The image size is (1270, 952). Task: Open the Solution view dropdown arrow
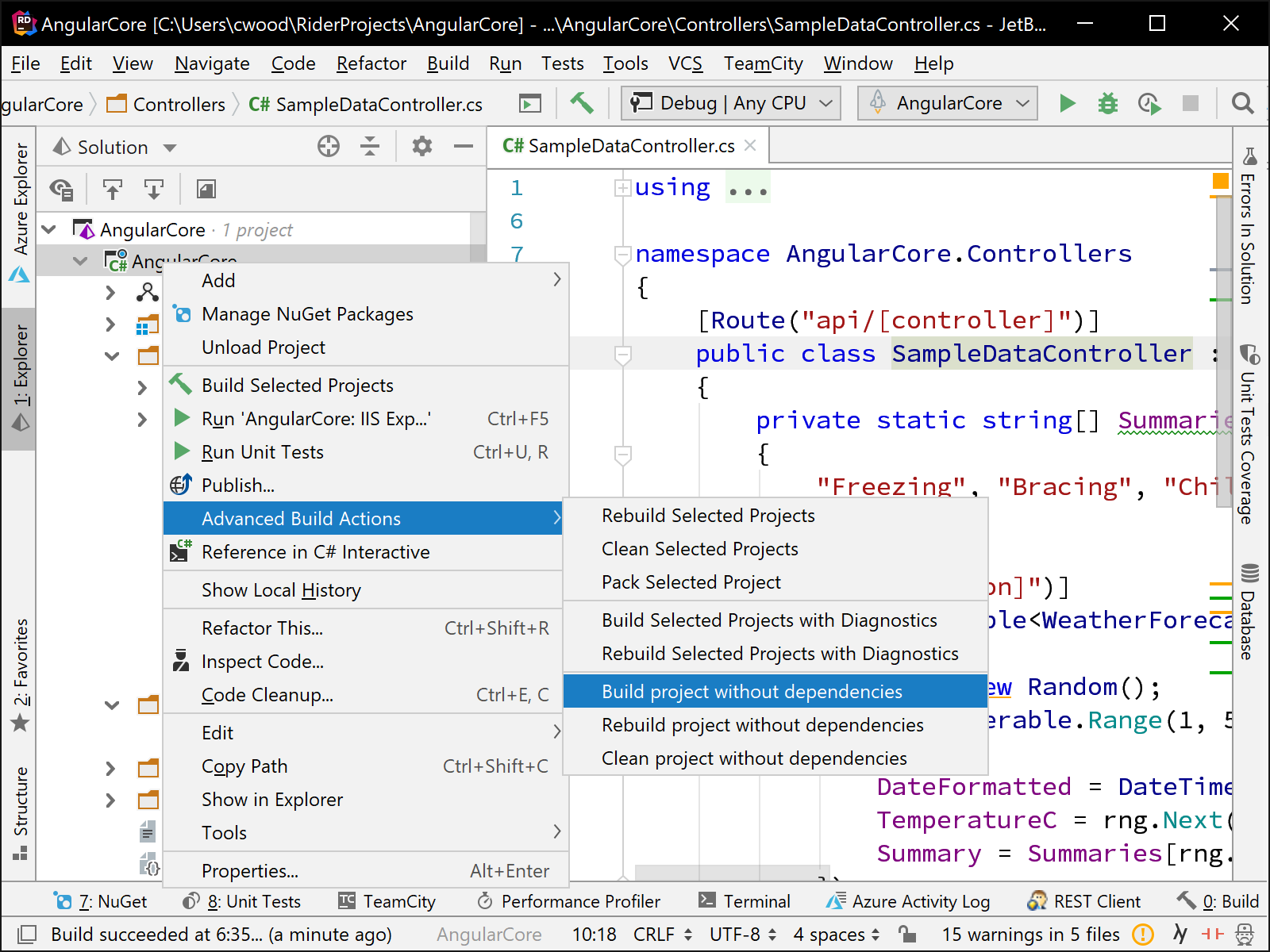coord(170,148)
